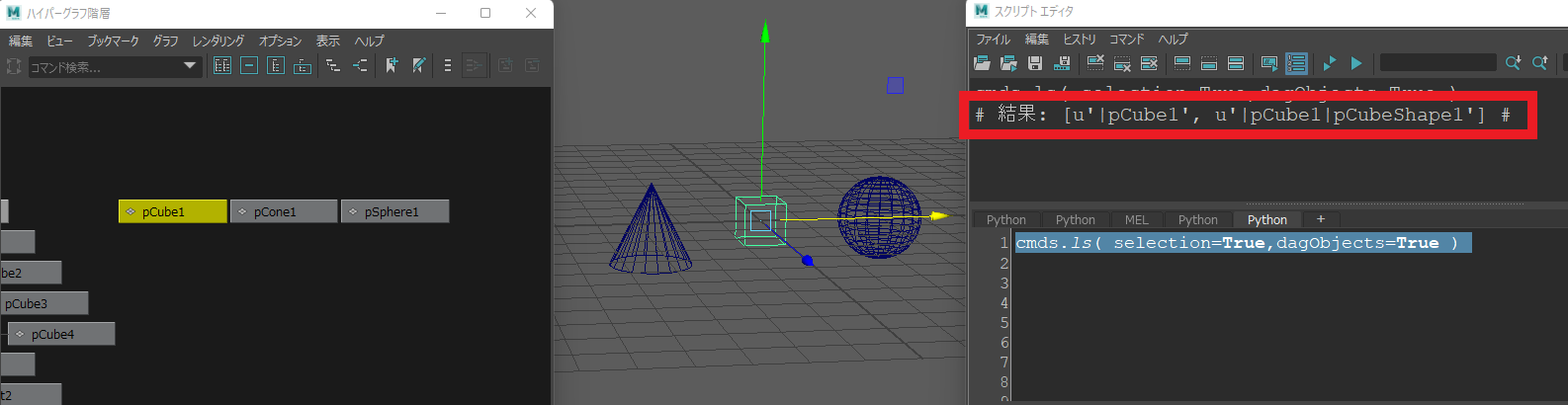The height and width of the screenshot is (405, 1568).
Task: Add a new script tab with plus
Action: [1320, 219]
